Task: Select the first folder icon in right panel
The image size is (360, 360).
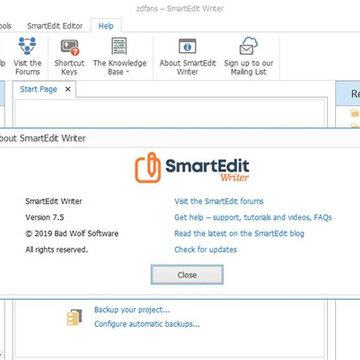Action: point(355,113)
